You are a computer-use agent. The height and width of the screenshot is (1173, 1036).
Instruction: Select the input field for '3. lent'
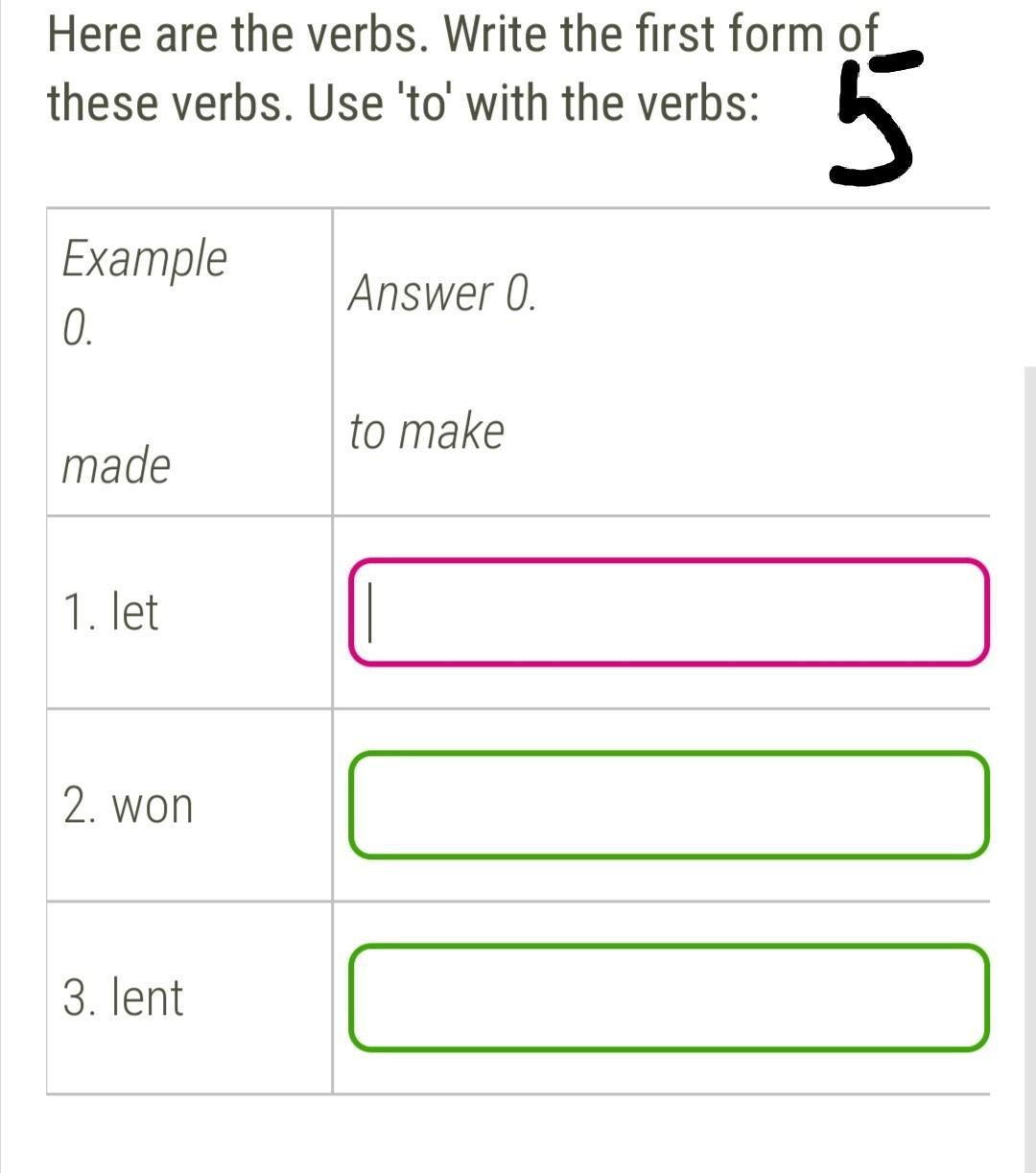point(668,997)
